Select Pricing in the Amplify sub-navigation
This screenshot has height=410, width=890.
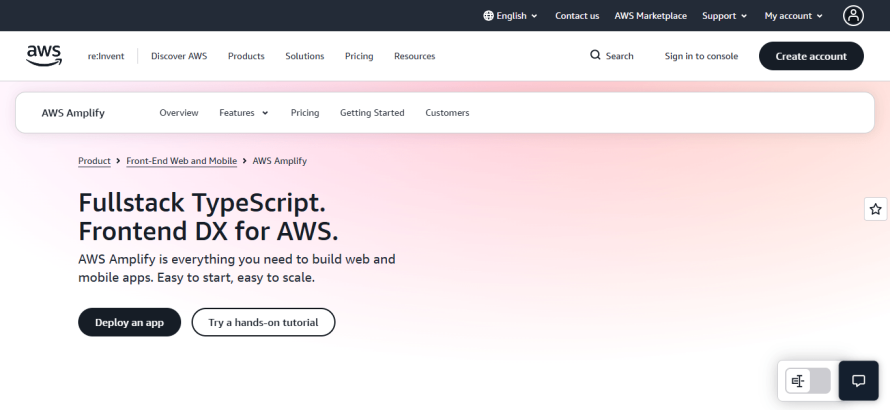click(x=305, y=113)
